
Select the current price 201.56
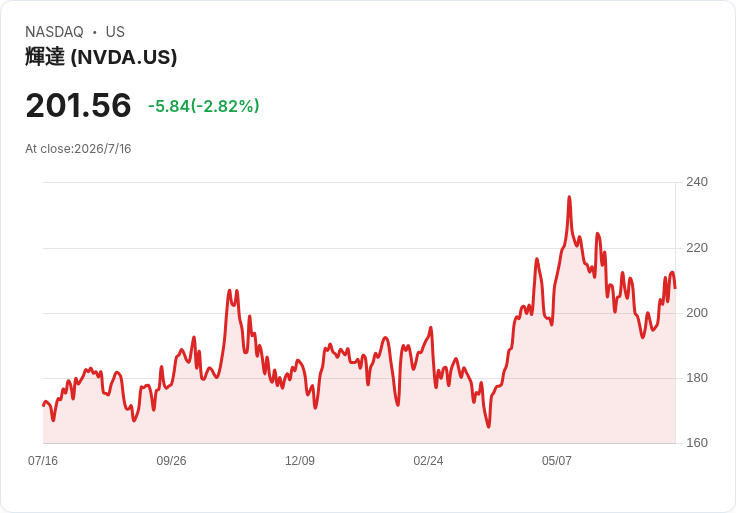78,105
